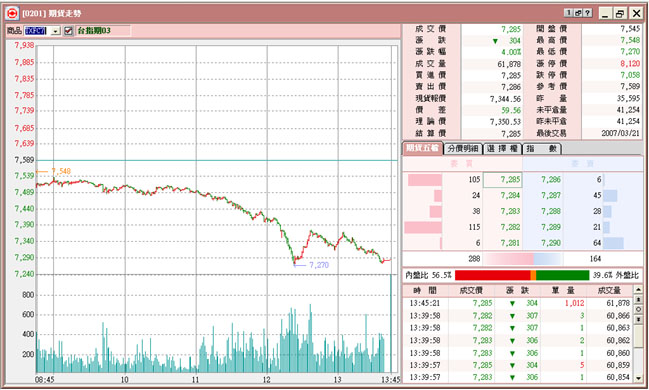Image resolution: width=649 pixels, height=390 pixels.
Task: Open the 指數 tab
Action: tap(542, 149)
